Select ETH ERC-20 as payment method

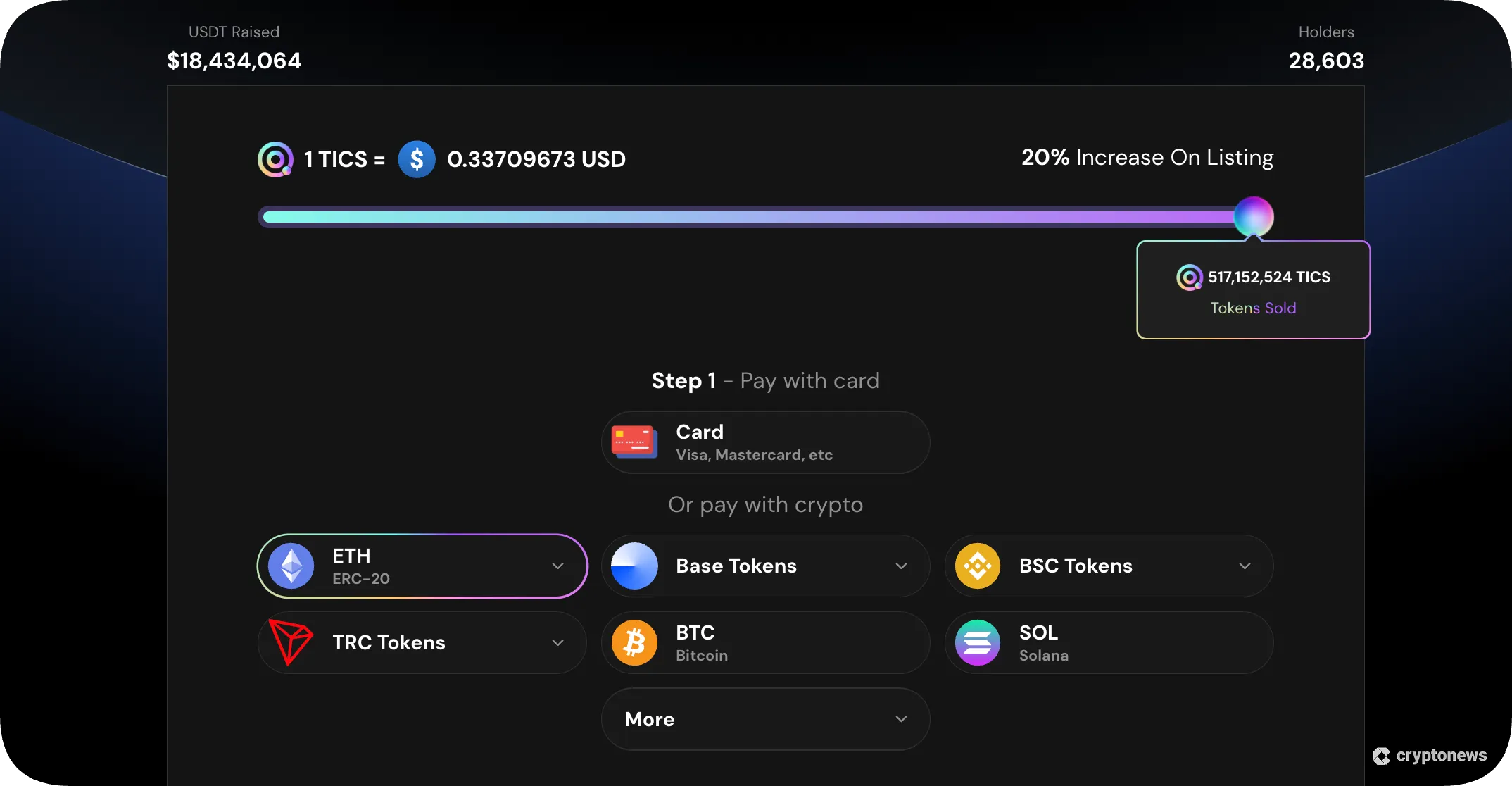421,566
